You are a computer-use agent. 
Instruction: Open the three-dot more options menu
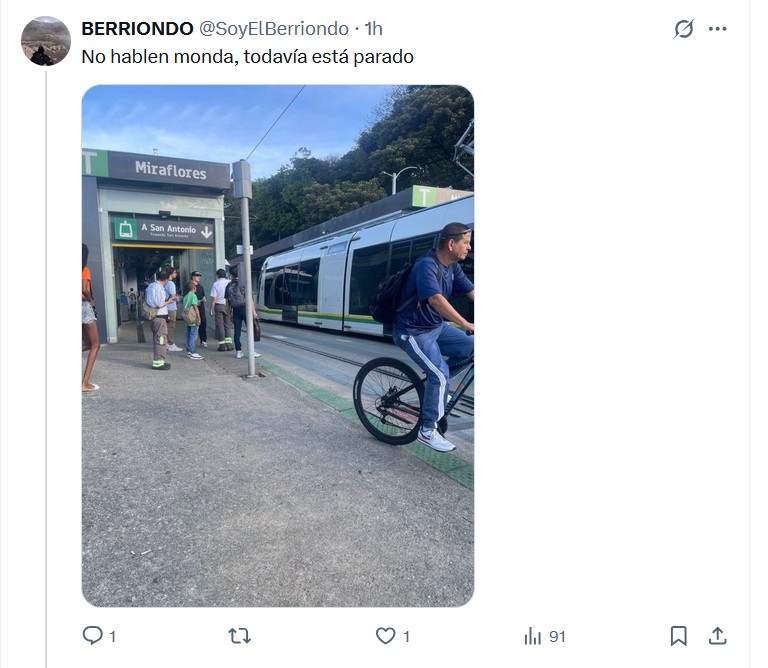click(x=718, y=29)
